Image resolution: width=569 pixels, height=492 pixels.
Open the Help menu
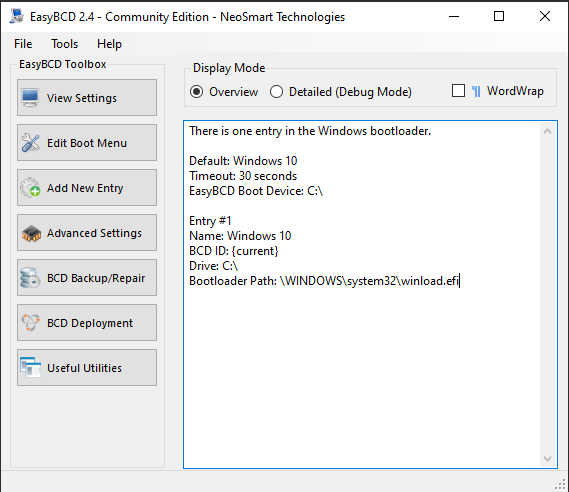[109, 44]
